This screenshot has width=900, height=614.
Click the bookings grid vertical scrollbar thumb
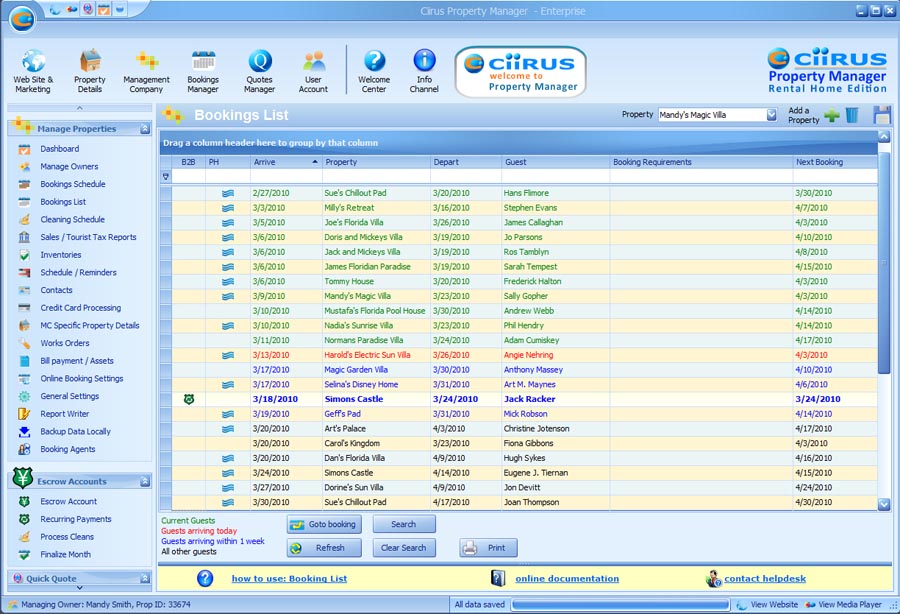[884, 261]
